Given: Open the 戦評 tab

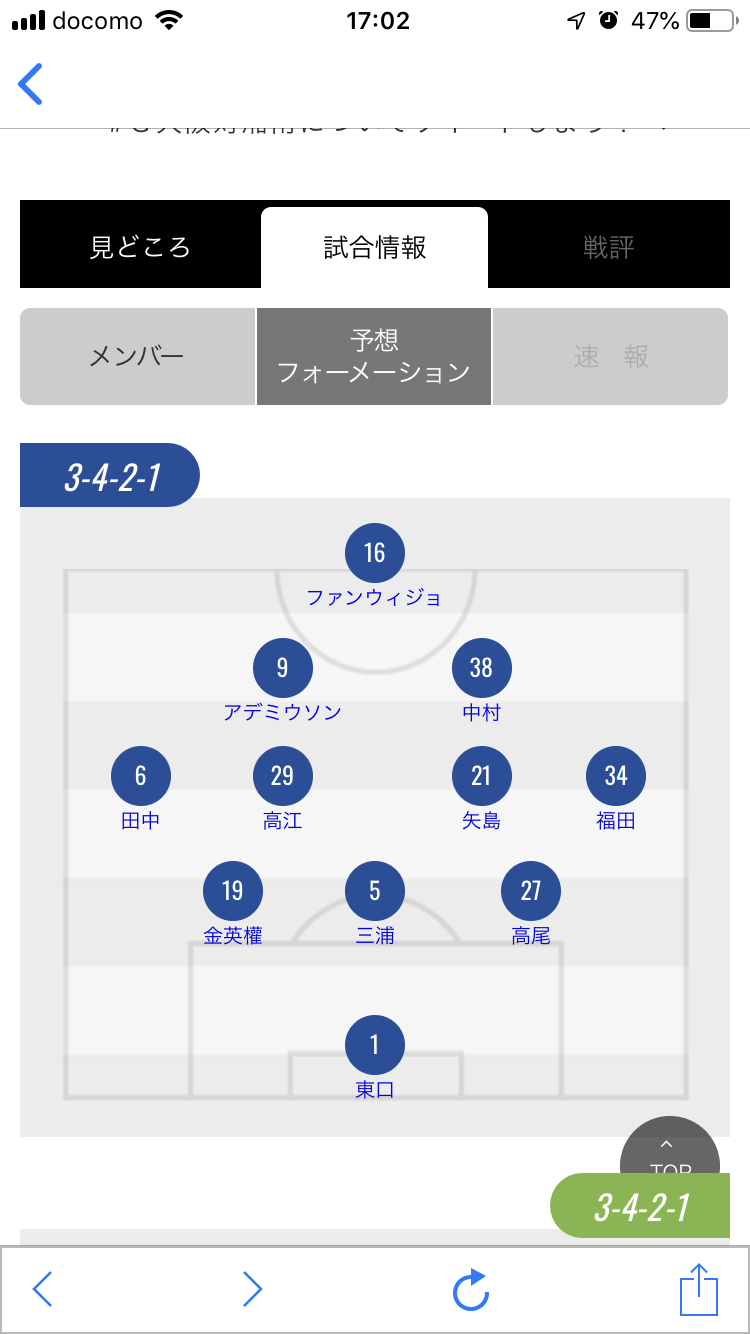Looking at the screenshot, I should tap(609, 247).
